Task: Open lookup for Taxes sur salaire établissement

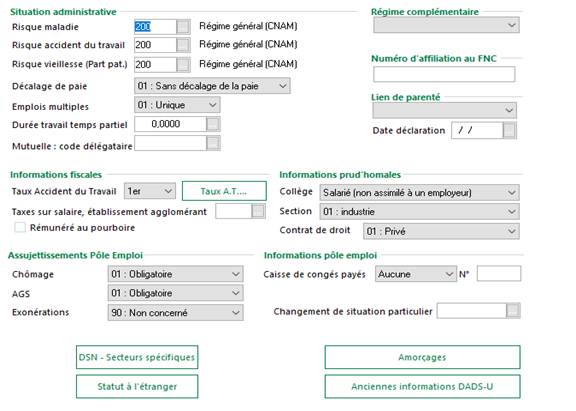Action: (x=258, y=211)
